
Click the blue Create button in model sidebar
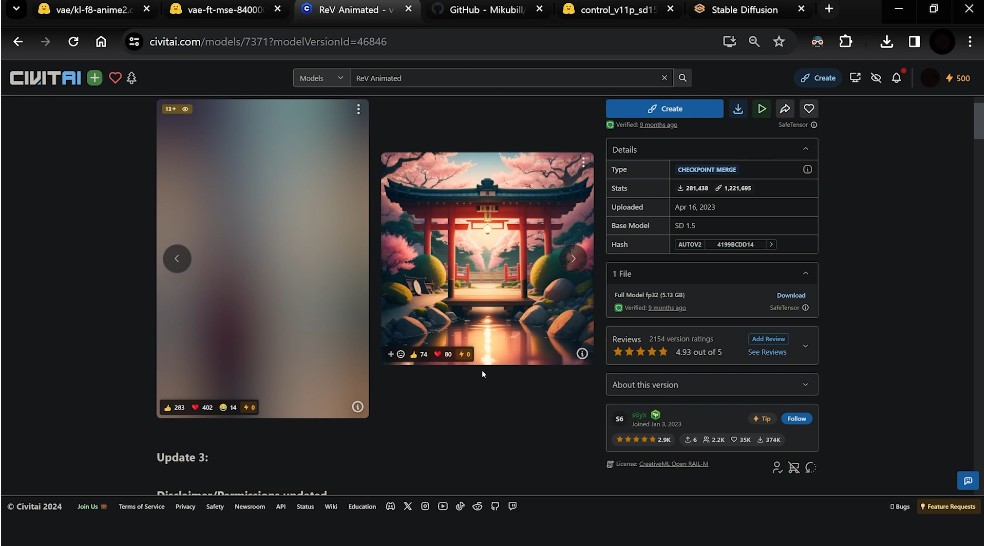[x=665, y=109]
